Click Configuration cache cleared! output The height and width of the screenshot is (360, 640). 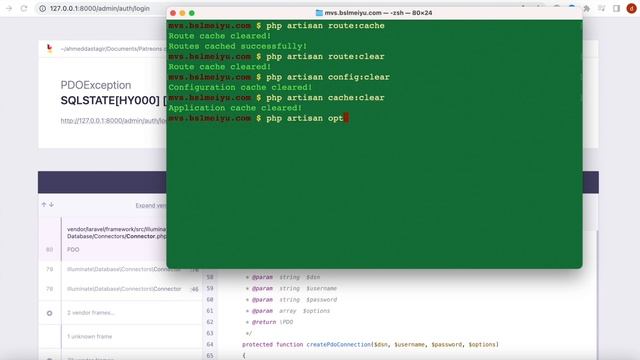240,87
